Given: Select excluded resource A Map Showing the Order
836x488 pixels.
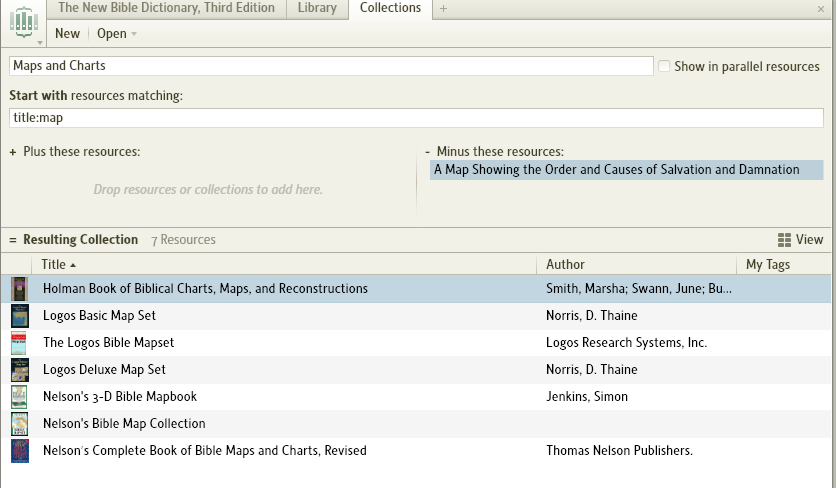Looking at the screenshot, I should [x=626, y=170].
